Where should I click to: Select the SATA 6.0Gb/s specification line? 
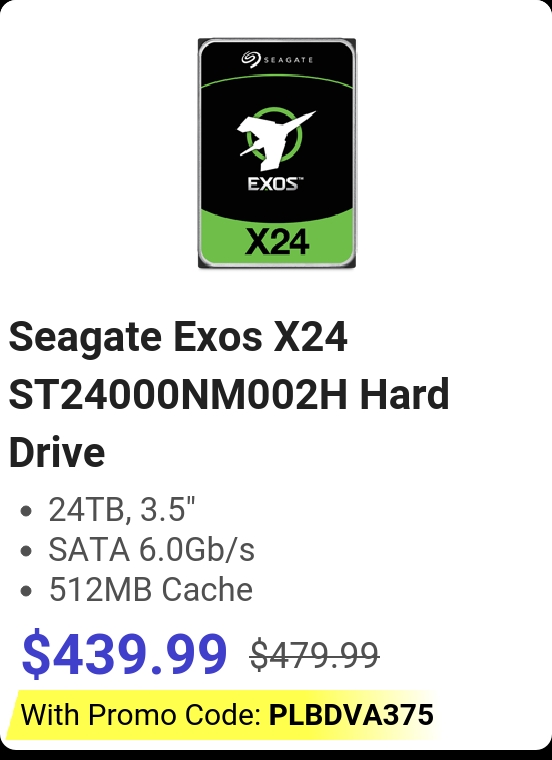(151, 549)
